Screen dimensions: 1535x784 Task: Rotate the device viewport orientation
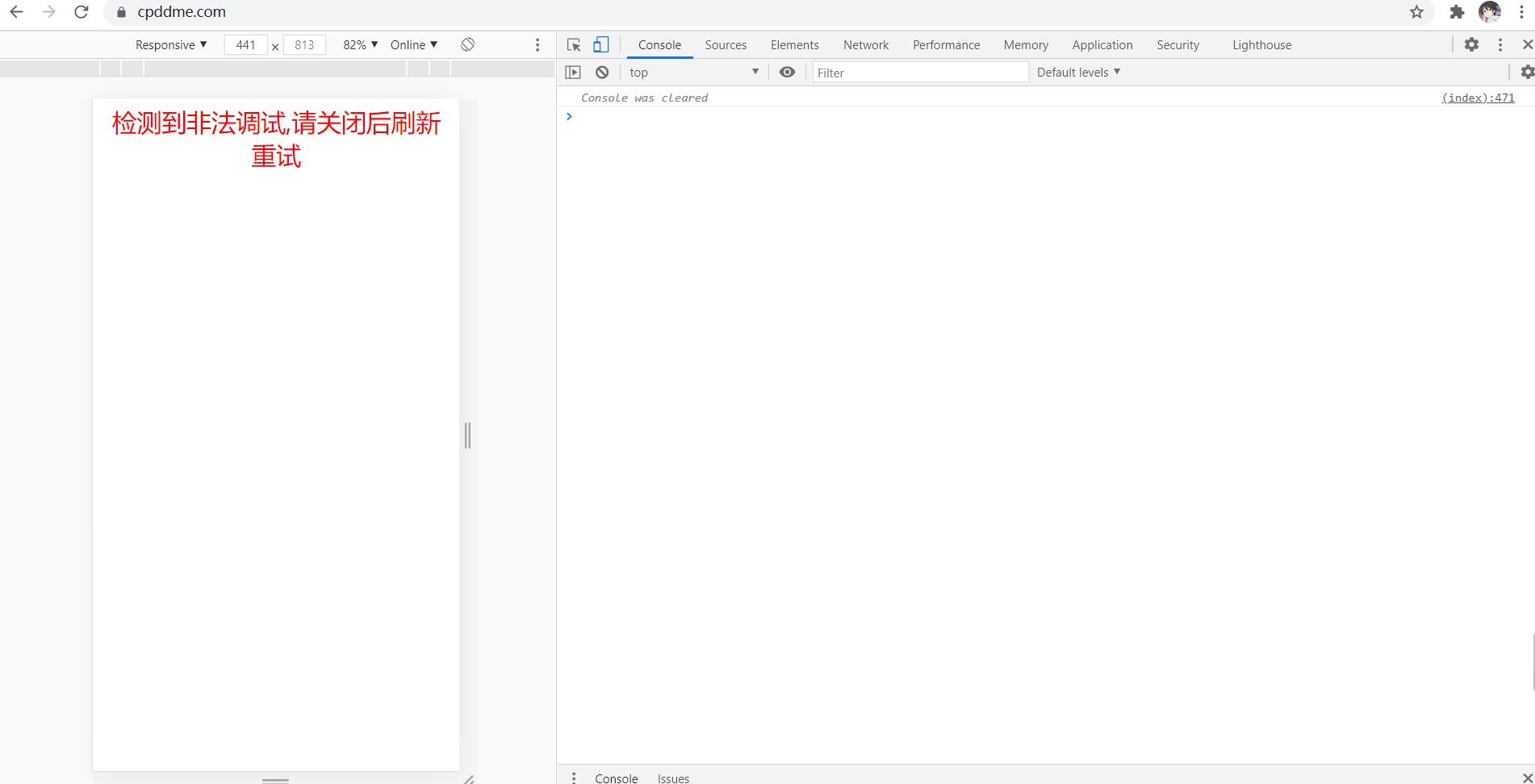(467, 45)
